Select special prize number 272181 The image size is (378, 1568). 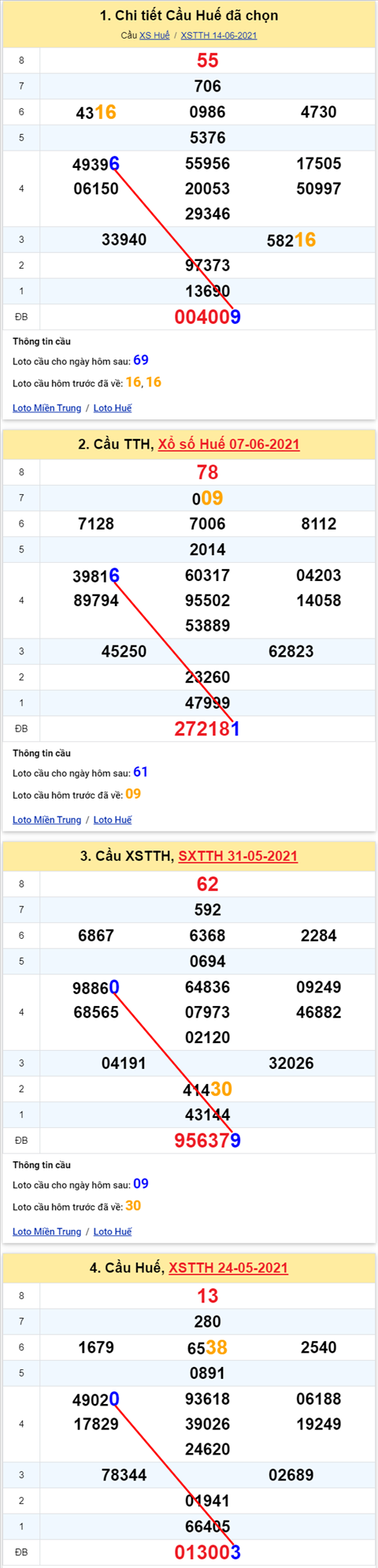pyautogui.click(x=208, y=728)
